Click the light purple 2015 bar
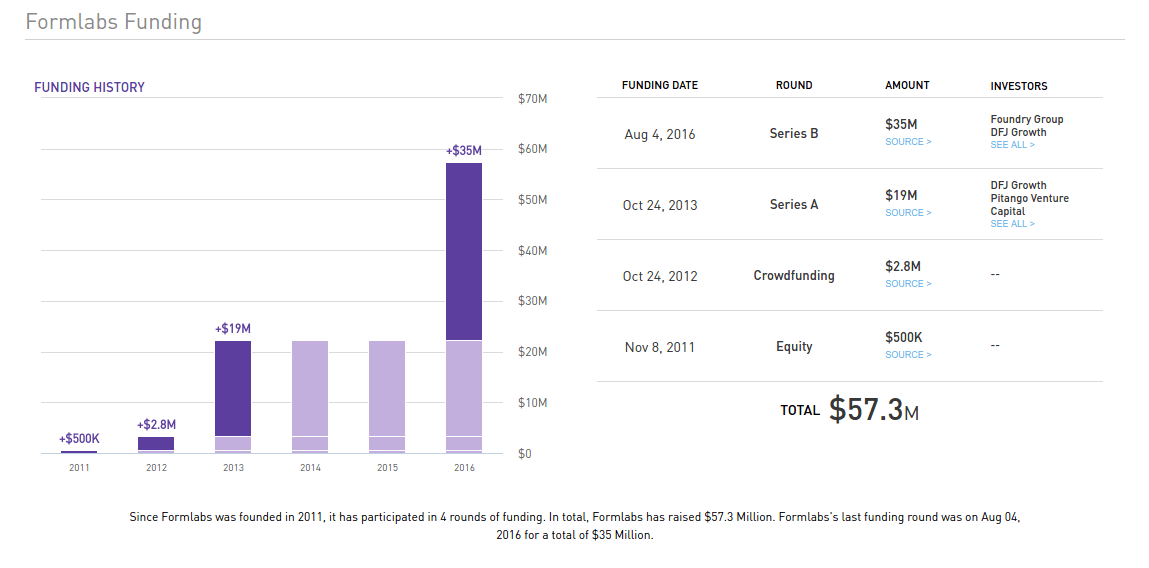This screenshot has width=1149, height=568. [387, 397]
